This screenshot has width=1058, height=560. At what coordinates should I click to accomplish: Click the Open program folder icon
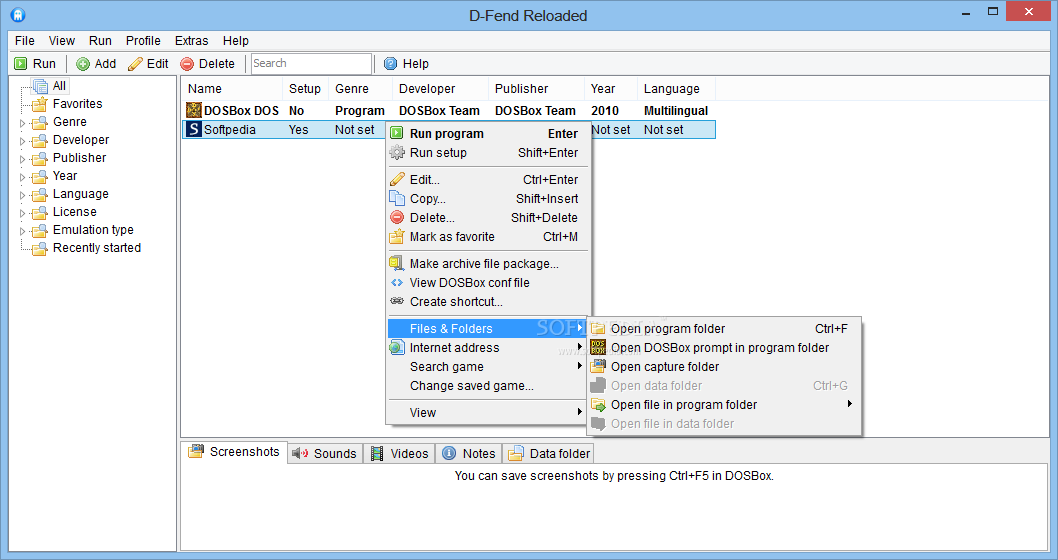click(x=598, y=329)
